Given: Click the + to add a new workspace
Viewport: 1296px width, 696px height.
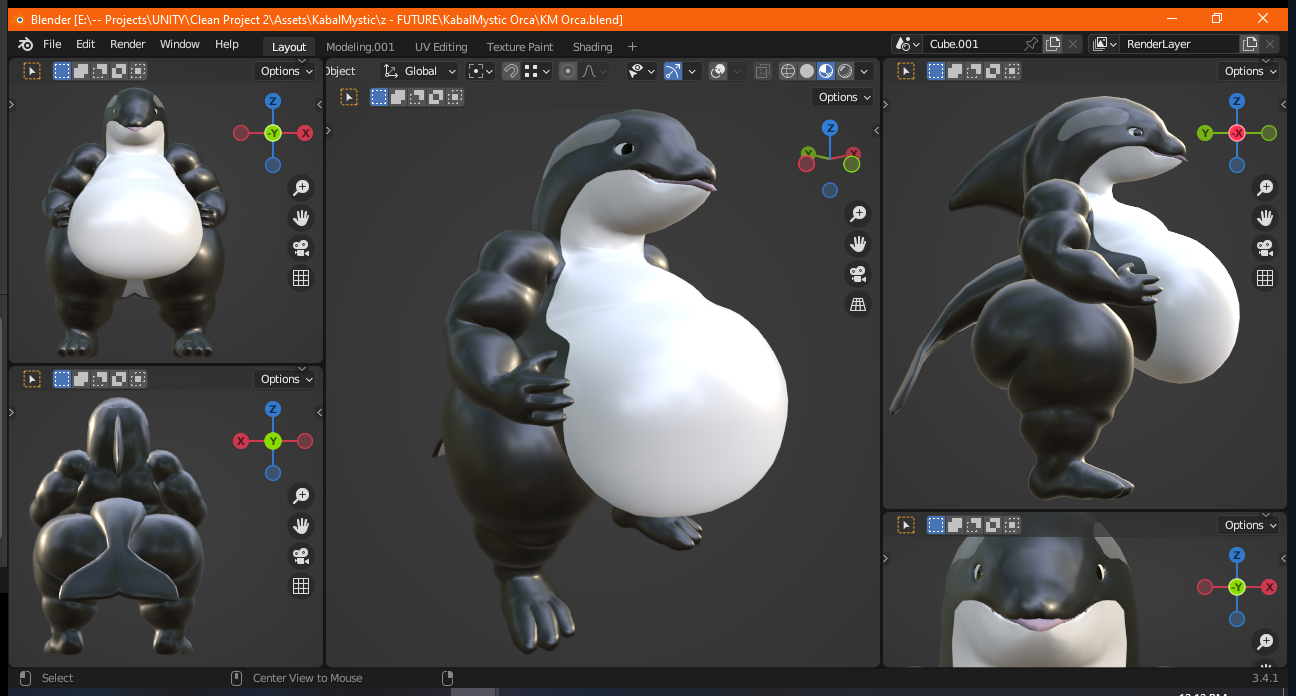Looking at the screenshot, I should pos(632,47).
